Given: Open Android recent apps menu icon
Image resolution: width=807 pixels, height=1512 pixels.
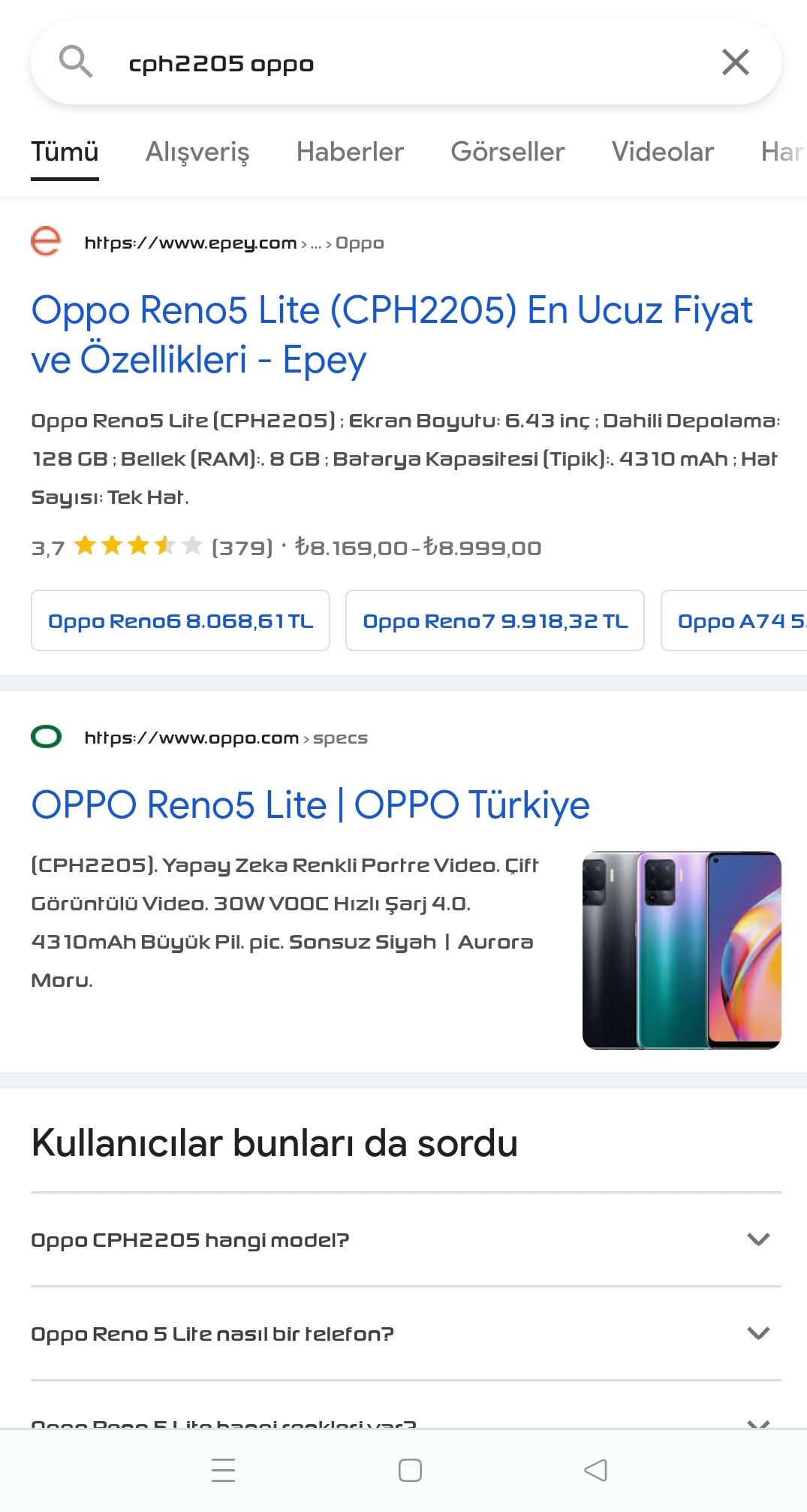Looking at the screenshot, I should (x=223, y=1470).
